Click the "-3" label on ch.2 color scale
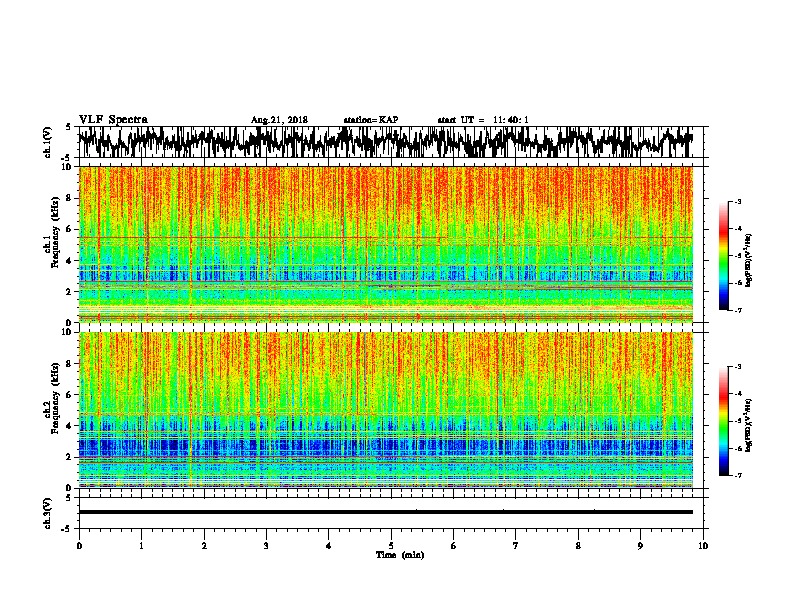Viewport: 792px width, 612px height. [738, 367]
